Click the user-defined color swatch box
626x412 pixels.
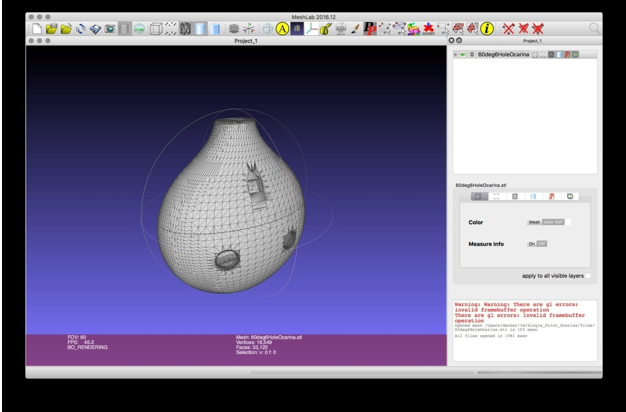tap(566, 222)
